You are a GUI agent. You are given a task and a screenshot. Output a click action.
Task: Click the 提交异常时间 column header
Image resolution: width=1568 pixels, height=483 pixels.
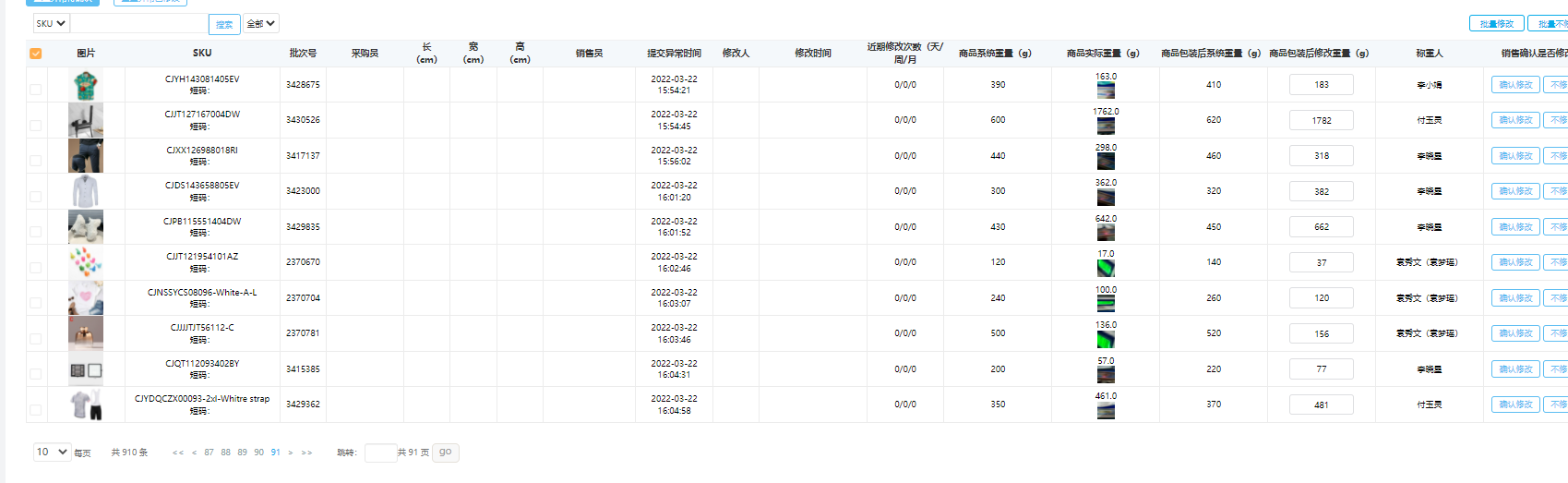[x=674, y=54]
